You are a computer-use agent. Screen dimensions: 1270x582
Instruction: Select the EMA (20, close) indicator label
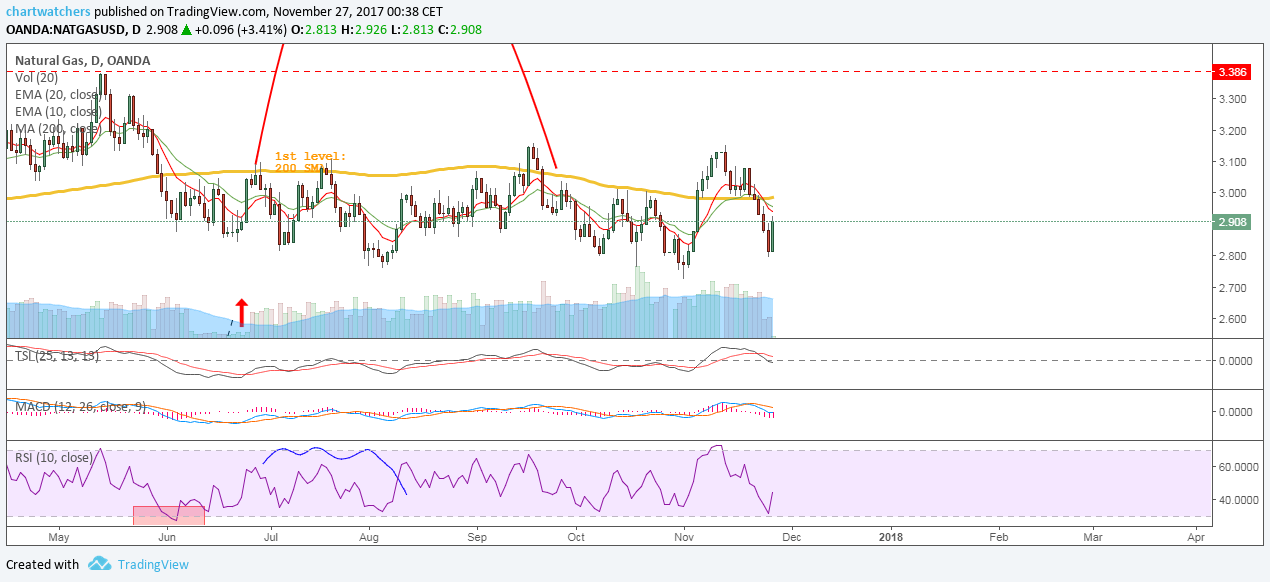pyautogui.click(x=57, y=94)
